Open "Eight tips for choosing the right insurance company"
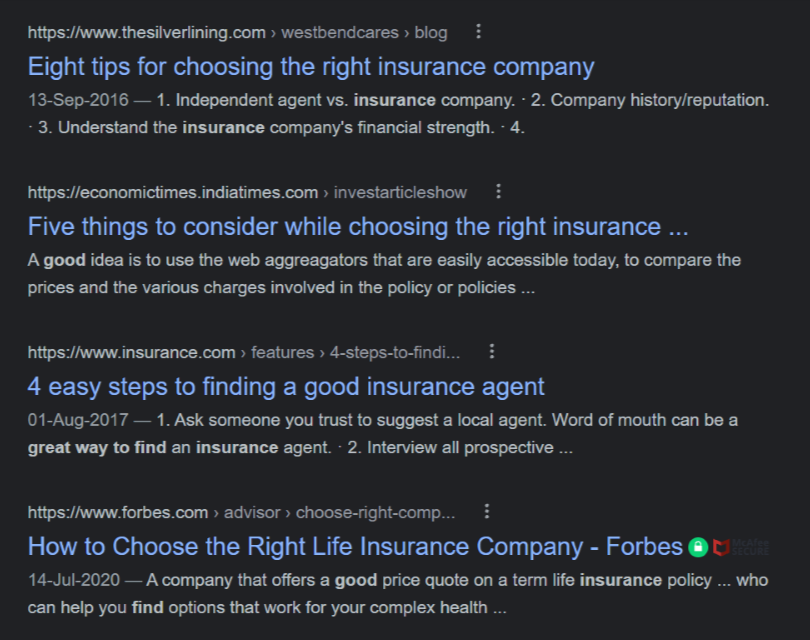The height and width of the screenshot is (640, 810). coord(311,67)
